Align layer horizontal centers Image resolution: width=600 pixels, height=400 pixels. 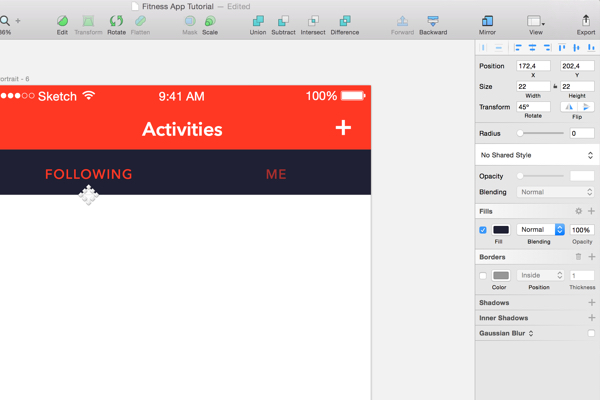click(x=532, y=47)
